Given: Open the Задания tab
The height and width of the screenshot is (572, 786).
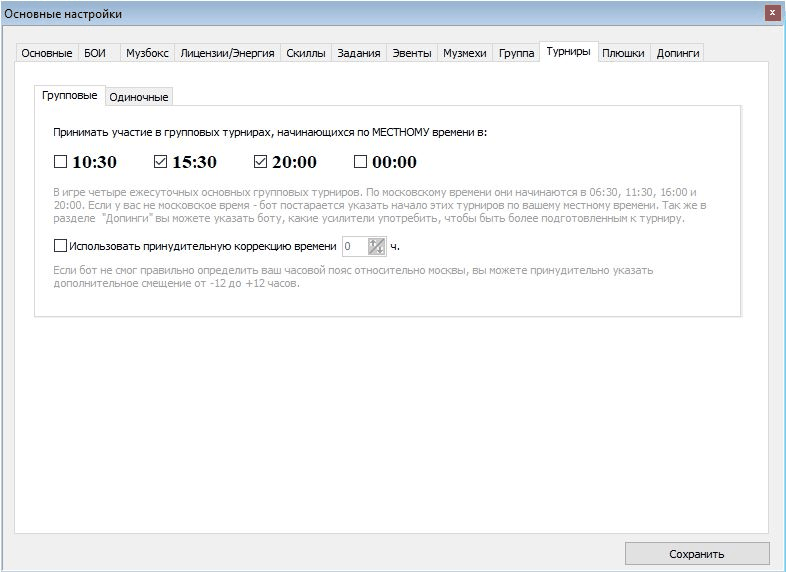Looking at the screenshot, I should 359,53.
